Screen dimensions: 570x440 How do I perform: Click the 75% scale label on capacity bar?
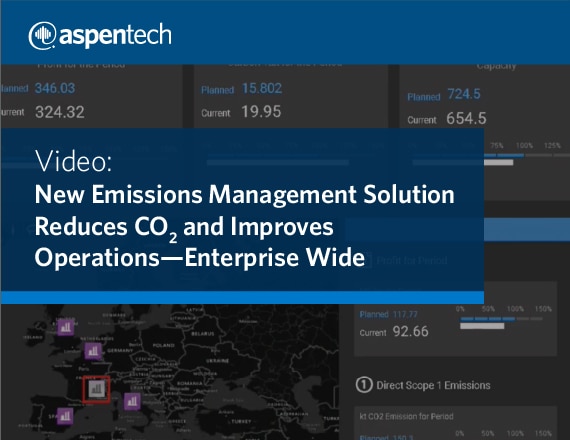[x=497, y=145]
